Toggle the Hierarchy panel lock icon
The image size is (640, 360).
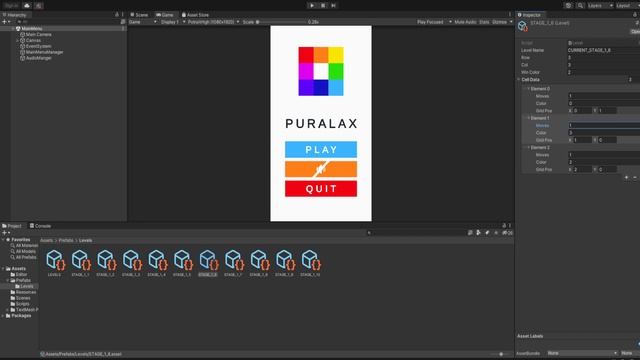117,15
